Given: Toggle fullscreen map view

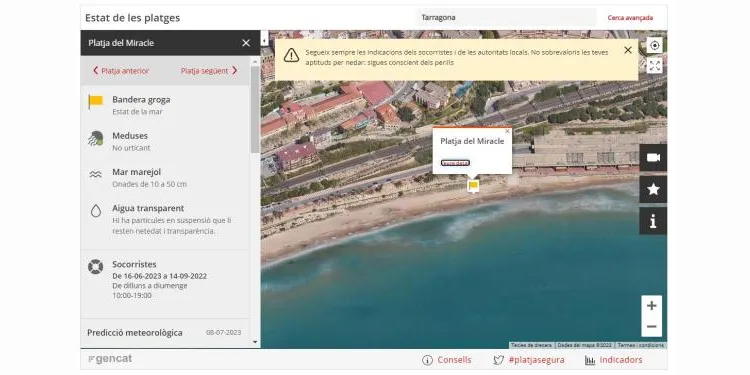Looking at the screenshot, I should 654,66.
